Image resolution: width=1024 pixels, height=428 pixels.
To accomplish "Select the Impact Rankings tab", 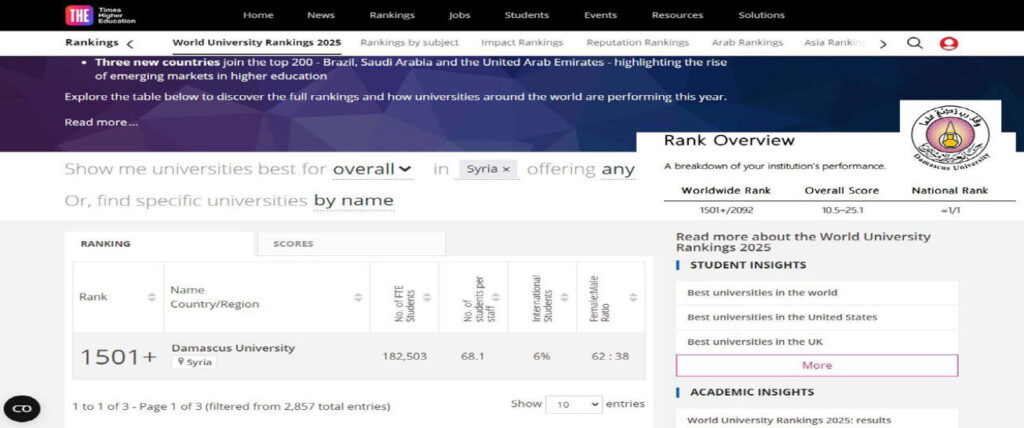I will coord(522,43).
